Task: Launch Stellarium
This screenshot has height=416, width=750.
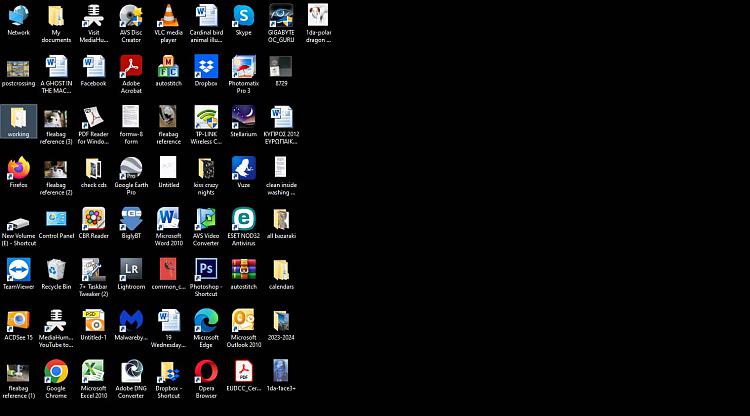Action: [243, 118]
